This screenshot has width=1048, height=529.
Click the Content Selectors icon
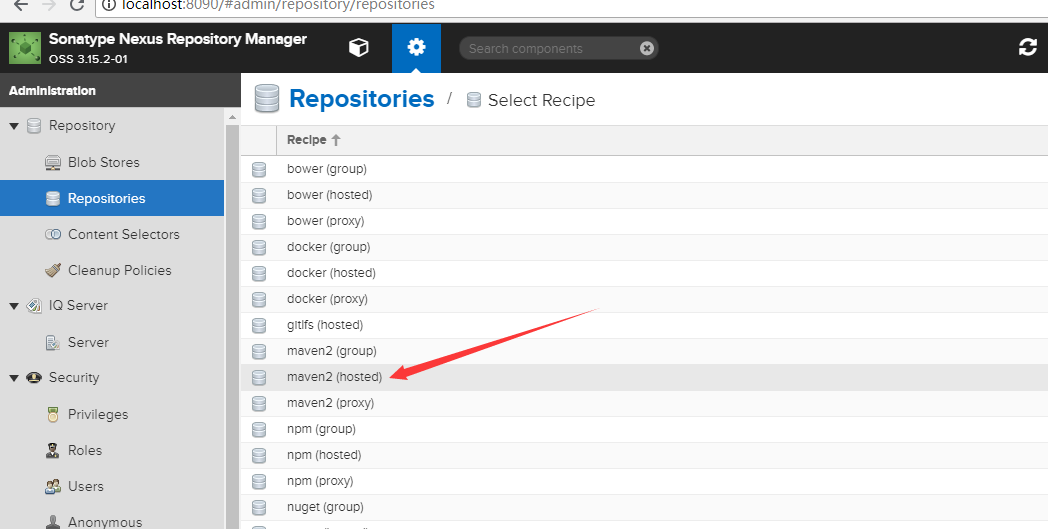coord(53,234)
